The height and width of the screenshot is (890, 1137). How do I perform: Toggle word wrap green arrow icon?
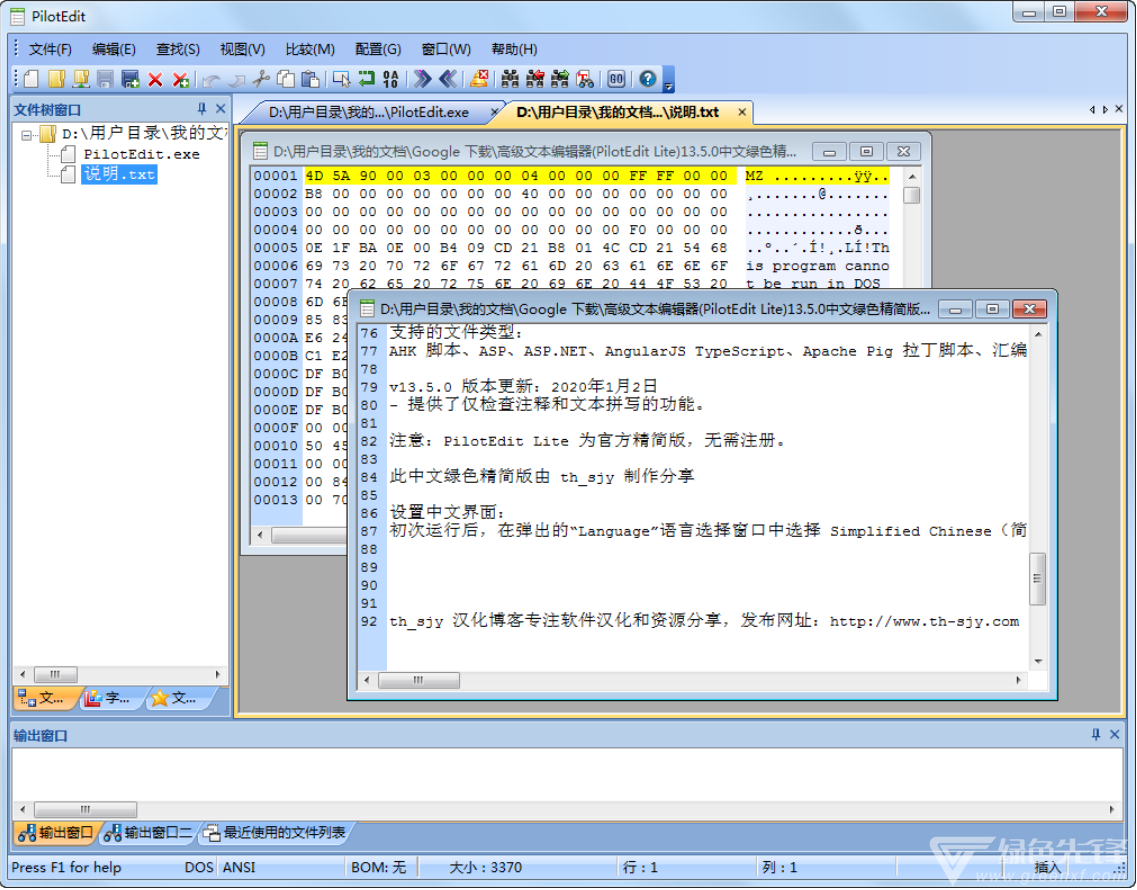(x=366, y=79)
